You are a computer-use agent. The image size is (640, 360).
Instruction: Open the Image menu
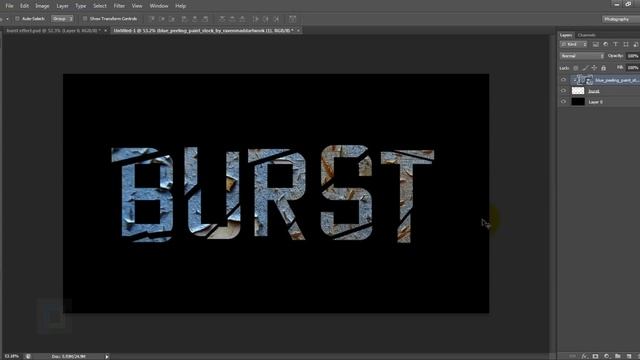pos(42,6)
